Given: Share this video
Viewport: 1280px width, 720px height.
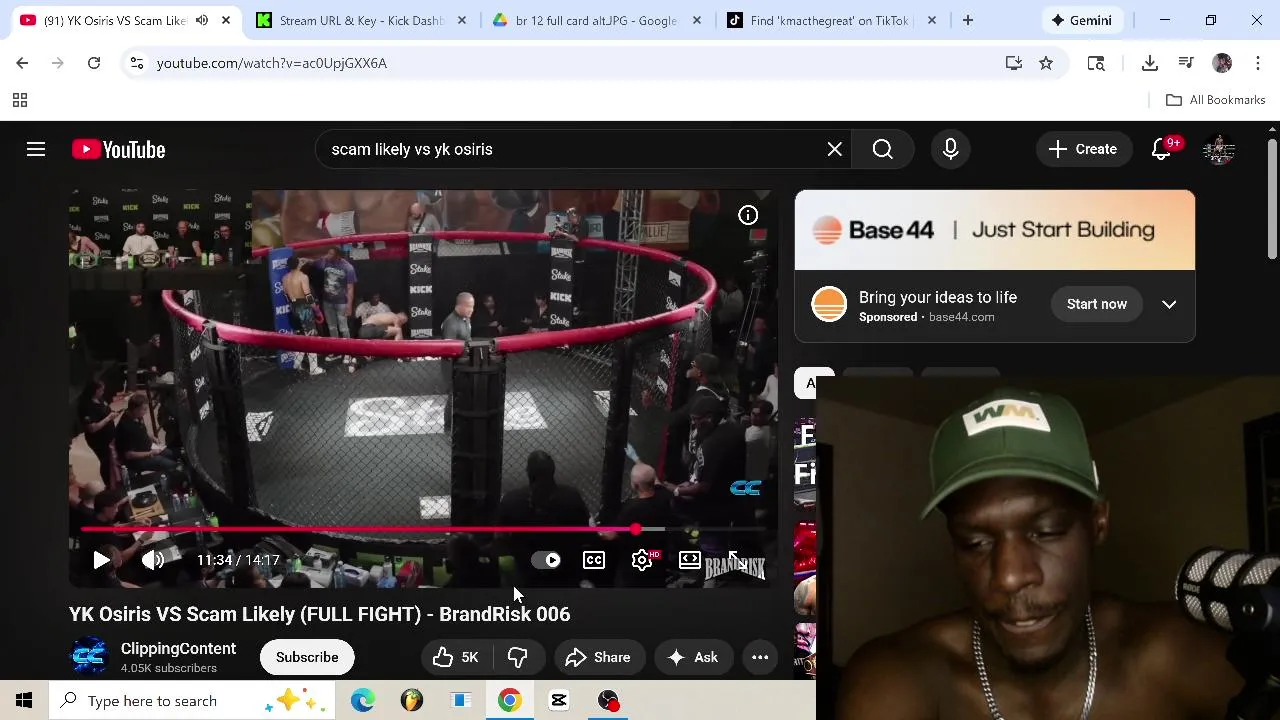Looking at the screenshot, I should tap(598, 657).
